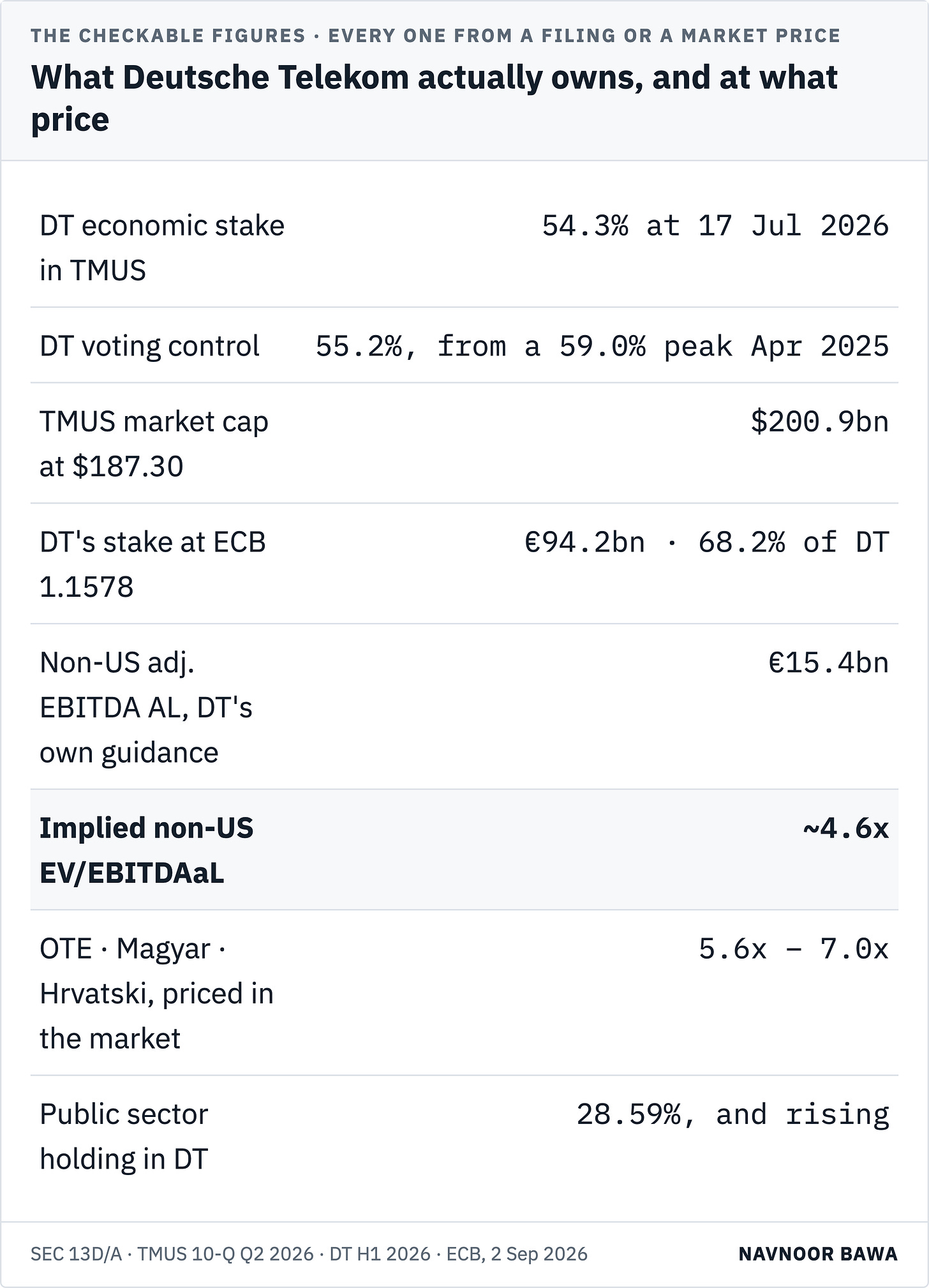Click the '5.6x – 7.0x' range value

(794, 949)
